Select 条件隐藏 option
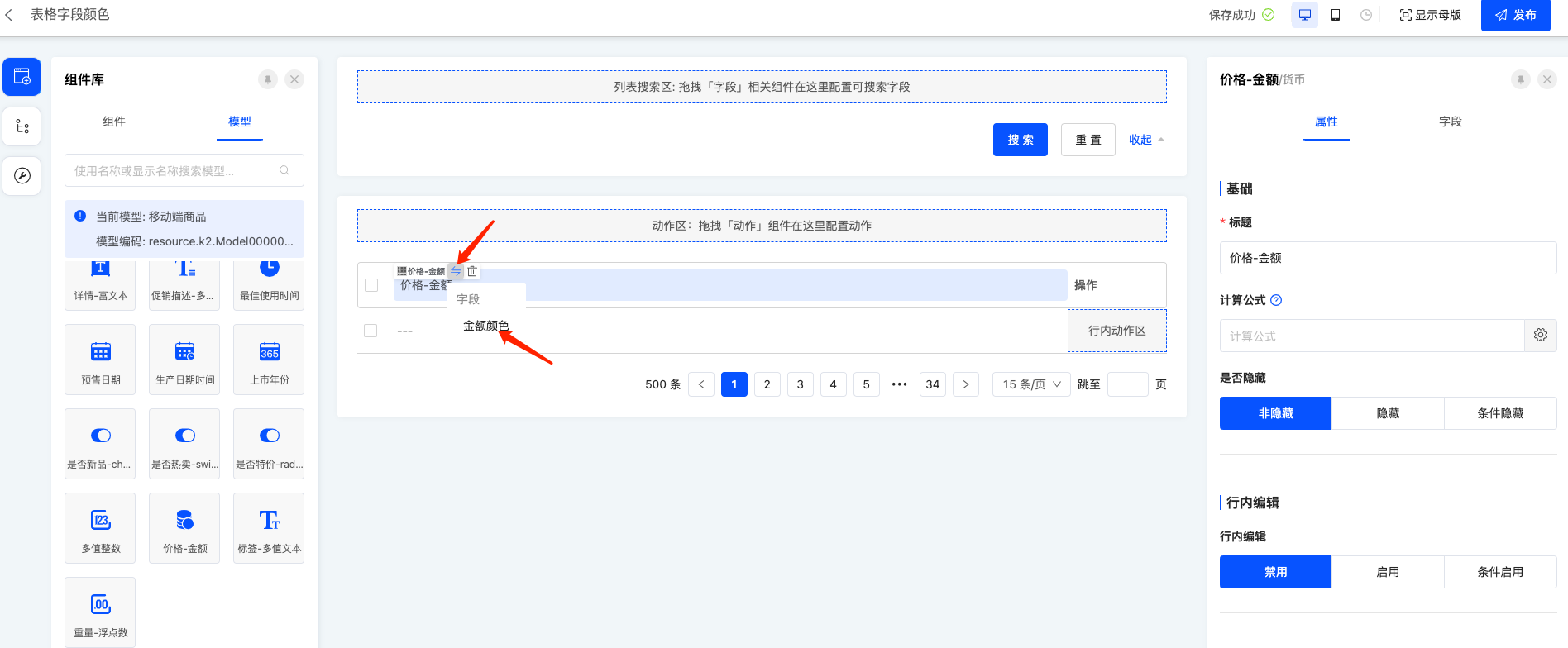Image resolution: width=1568 pixels, height=648 pixels. [x=1501, y=413]
